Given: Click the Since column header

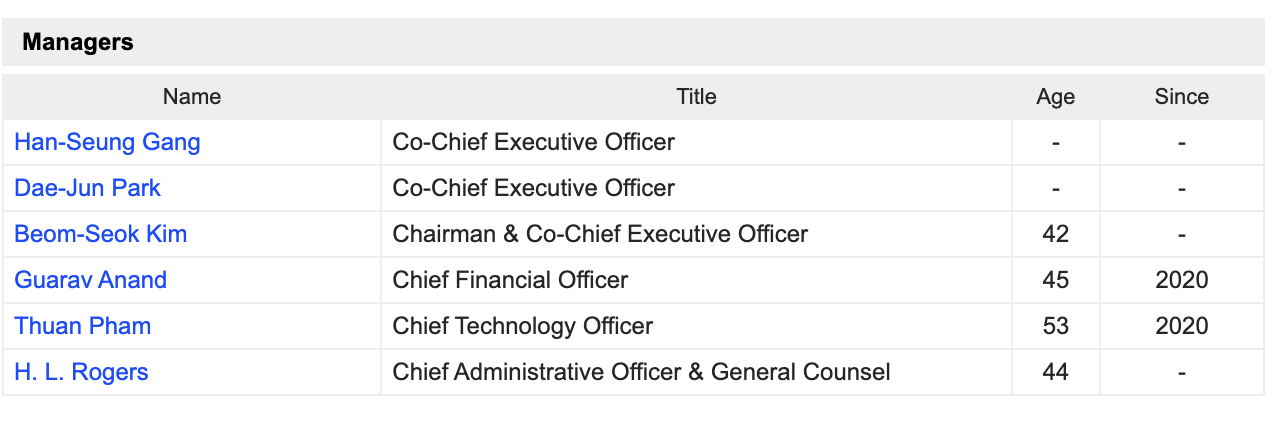Looking at the screenshot, I should (1182, 97).
